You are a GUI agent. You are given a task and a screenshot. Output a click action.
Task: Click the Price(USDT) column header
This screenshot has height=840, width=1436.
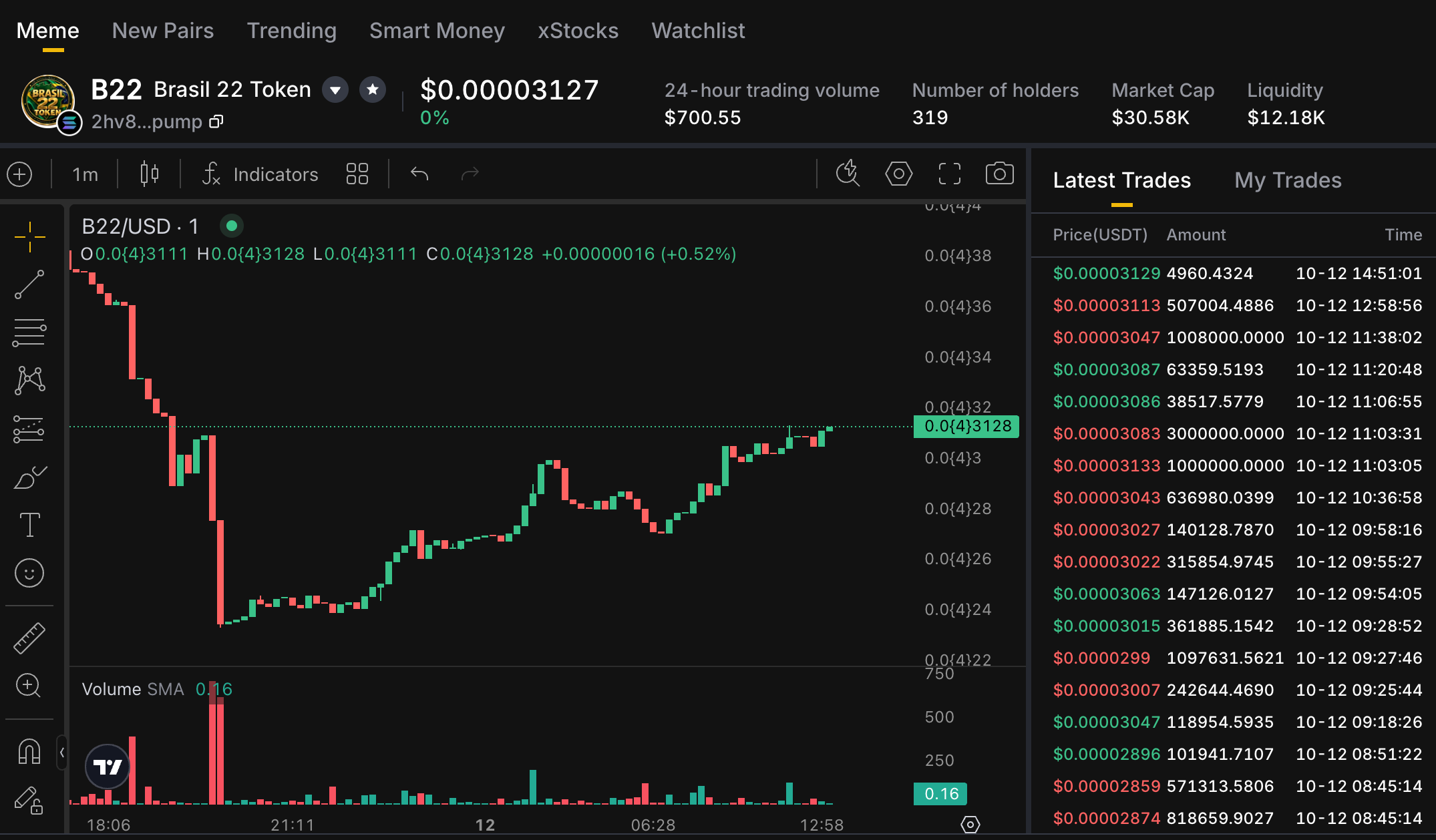1100,235
